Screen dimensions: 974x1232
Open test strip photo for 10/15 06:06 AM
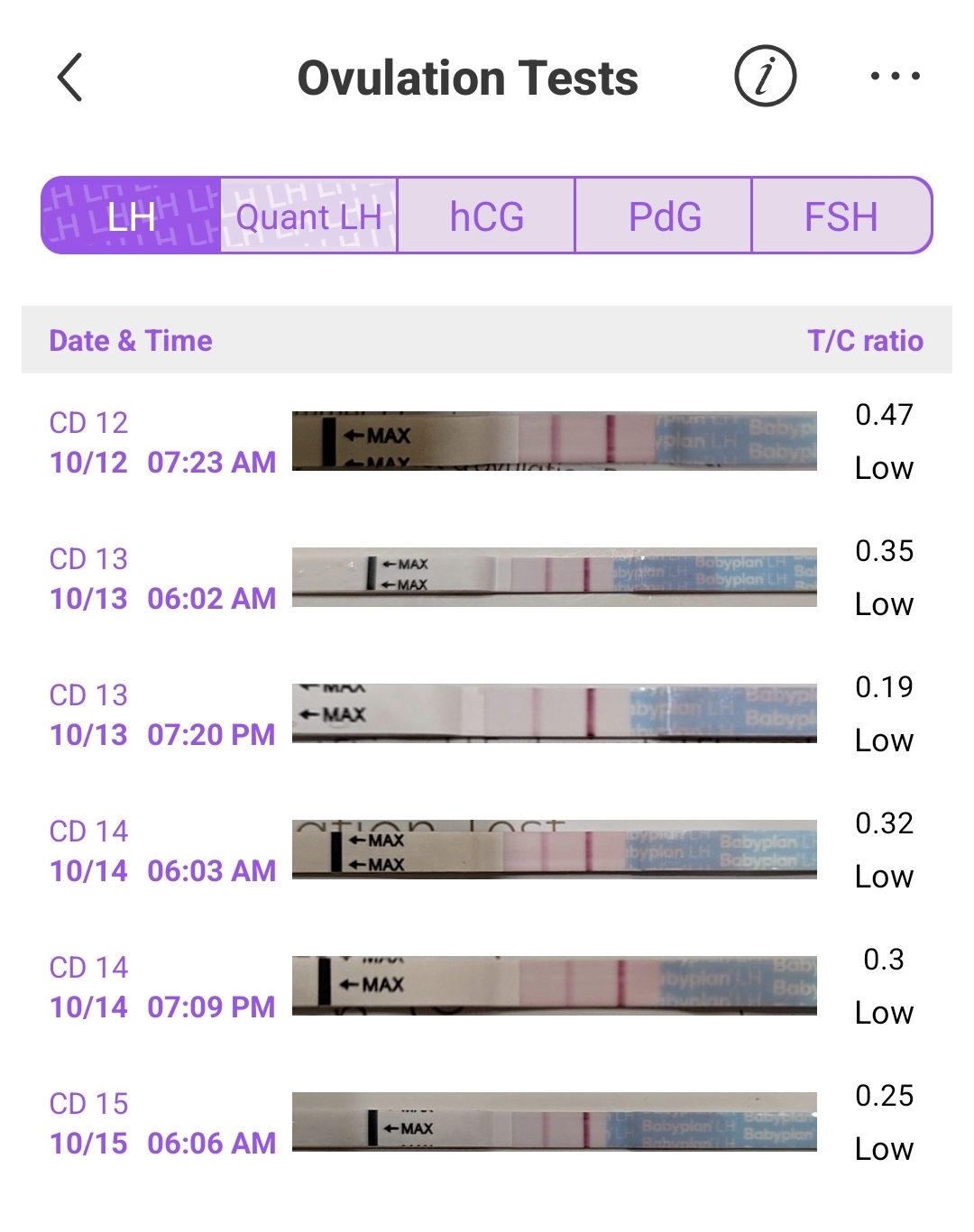554,1122
